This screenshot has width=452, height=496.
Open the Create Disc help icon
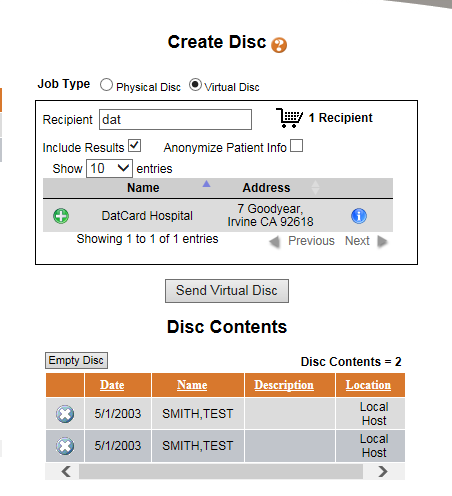[279, 45]
